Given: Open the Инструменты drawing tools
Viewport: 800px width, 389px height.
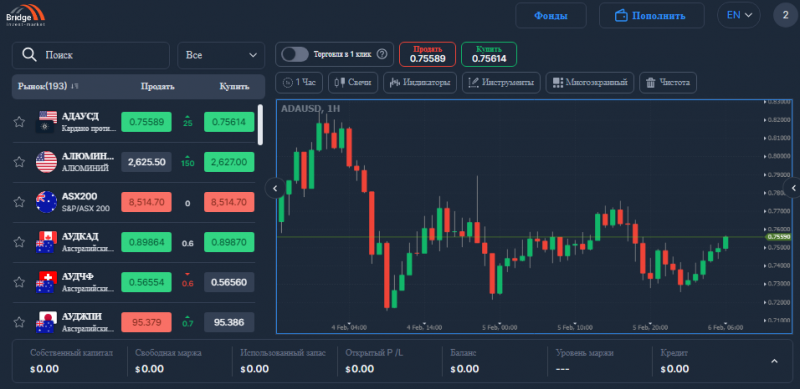Looking at the screenshot, I should click(x=501, y=82).
